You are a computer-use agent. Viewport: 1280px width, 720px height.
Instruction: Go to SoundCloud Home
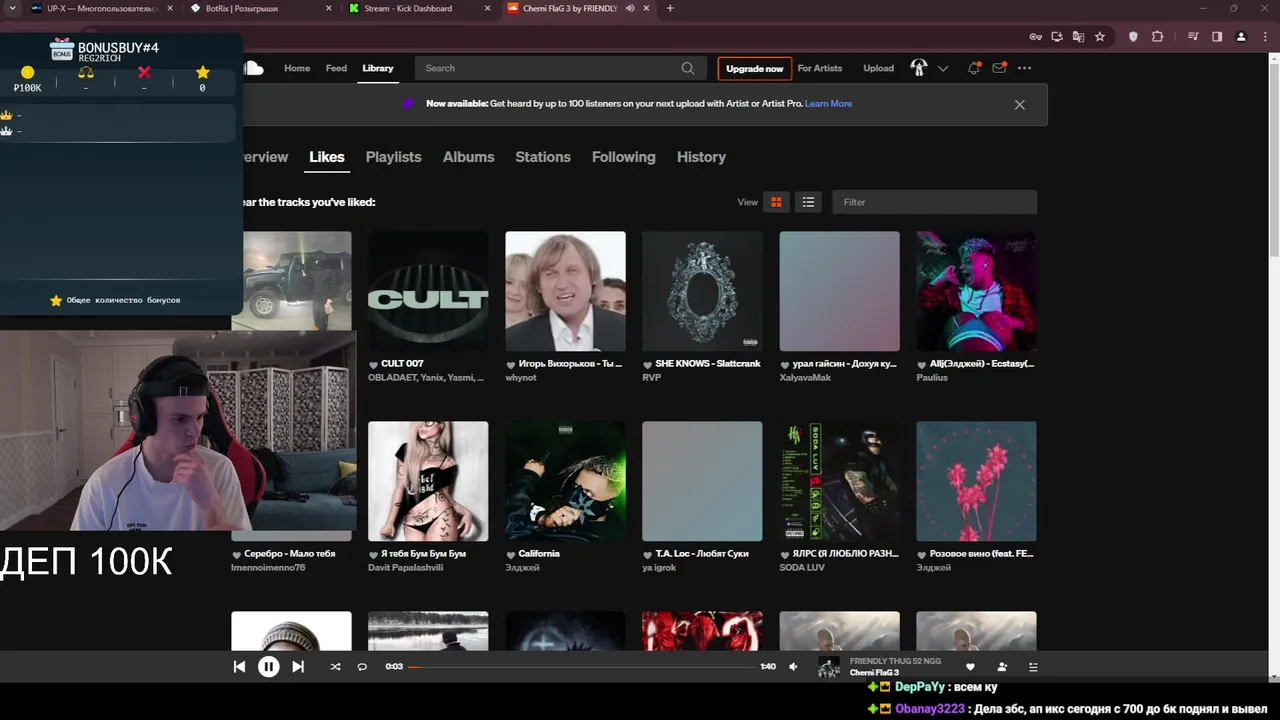pyautogui.click(x=297, y=68)
